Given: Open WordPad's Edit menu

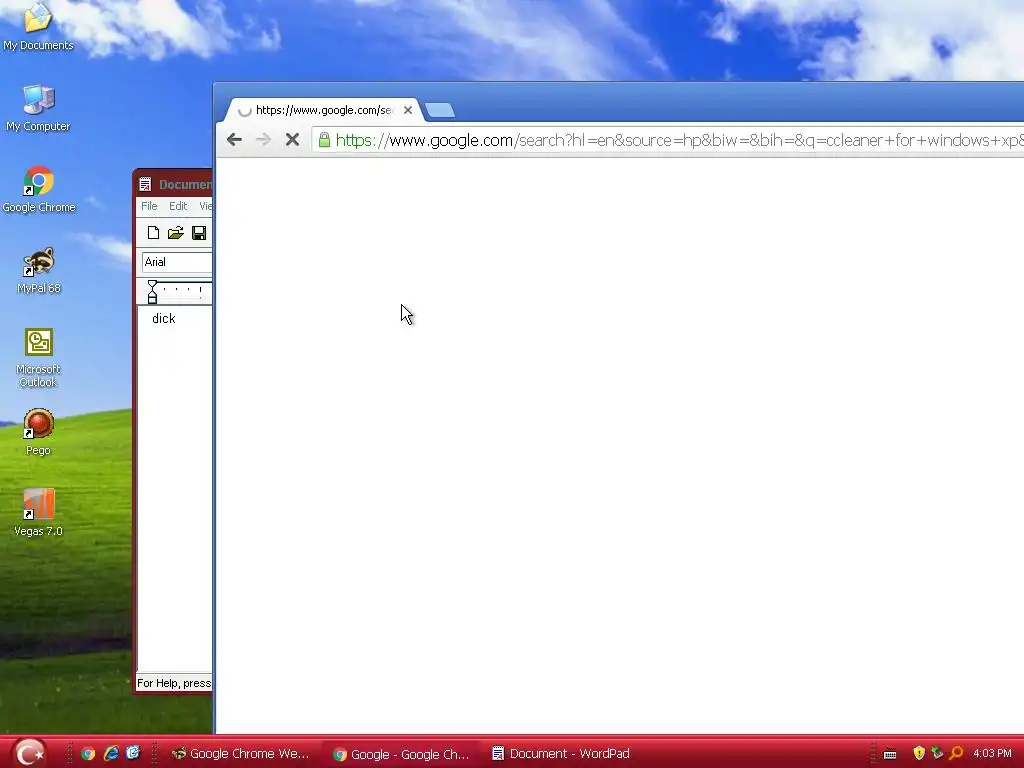Looking at the screenshot, I should pos(178,206).
